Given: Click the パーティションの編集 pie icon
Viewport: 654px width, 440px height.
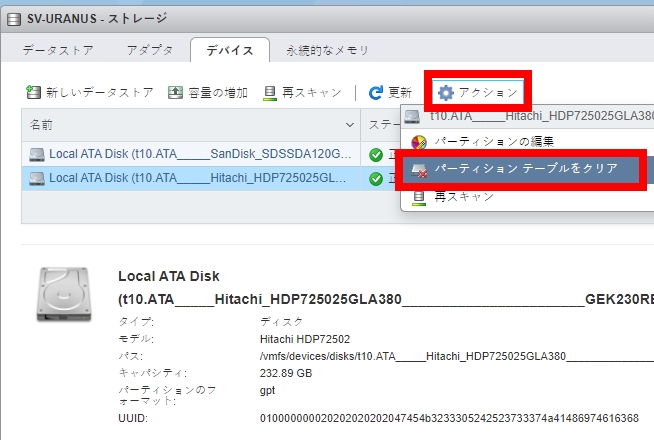Looking at the screenshot, I should (x=419, y=142).
